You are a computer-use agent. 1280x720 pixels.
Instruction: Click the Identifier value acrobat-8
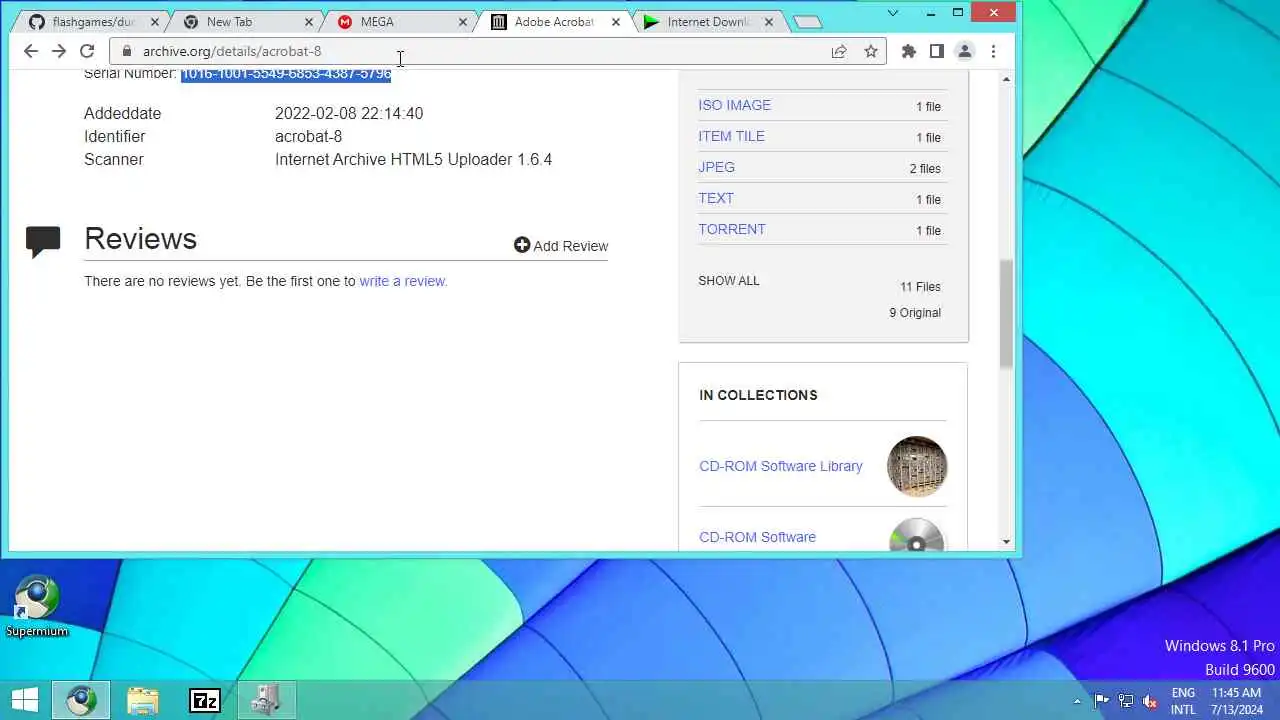[x=308, y=136]
